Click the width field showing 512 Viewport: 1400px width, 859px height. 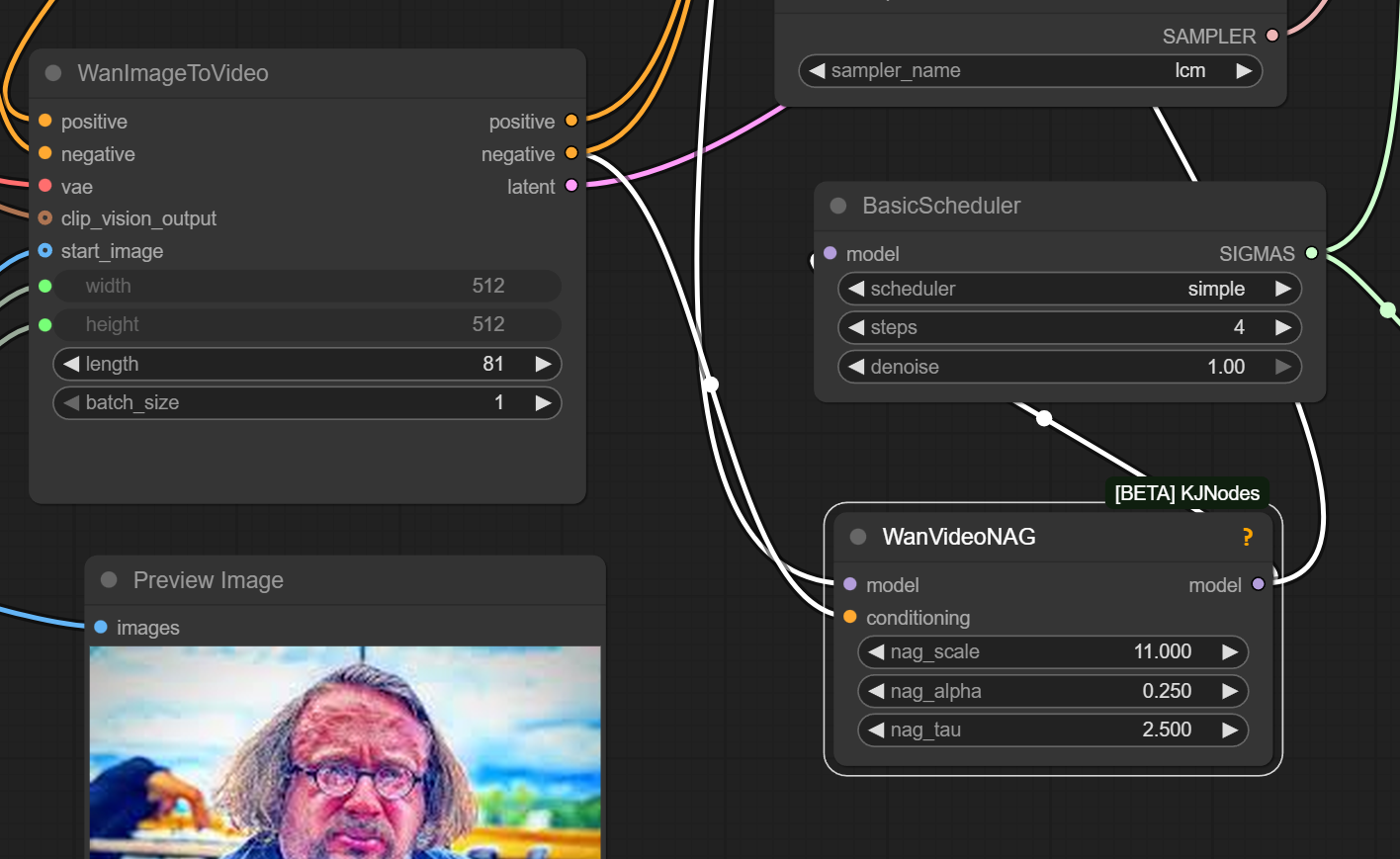pos(307,286)
